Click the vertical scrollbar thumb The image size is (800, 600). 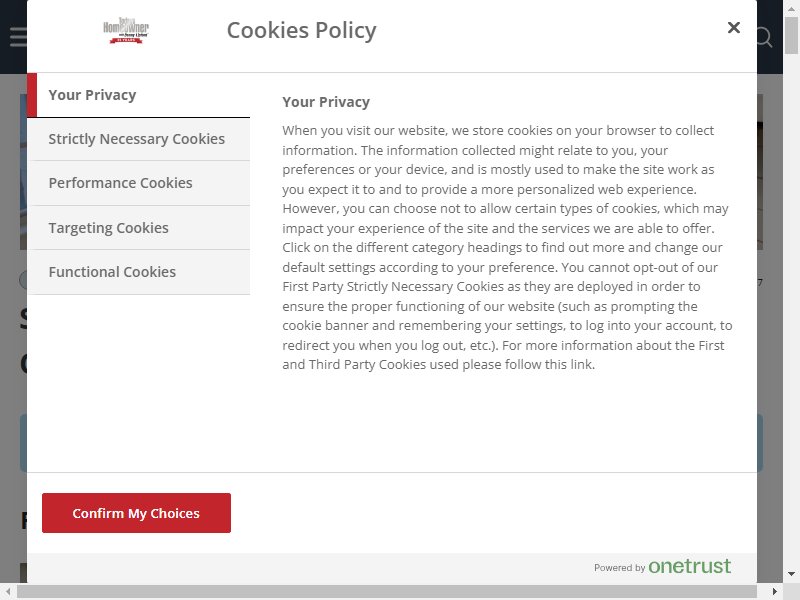791,35
